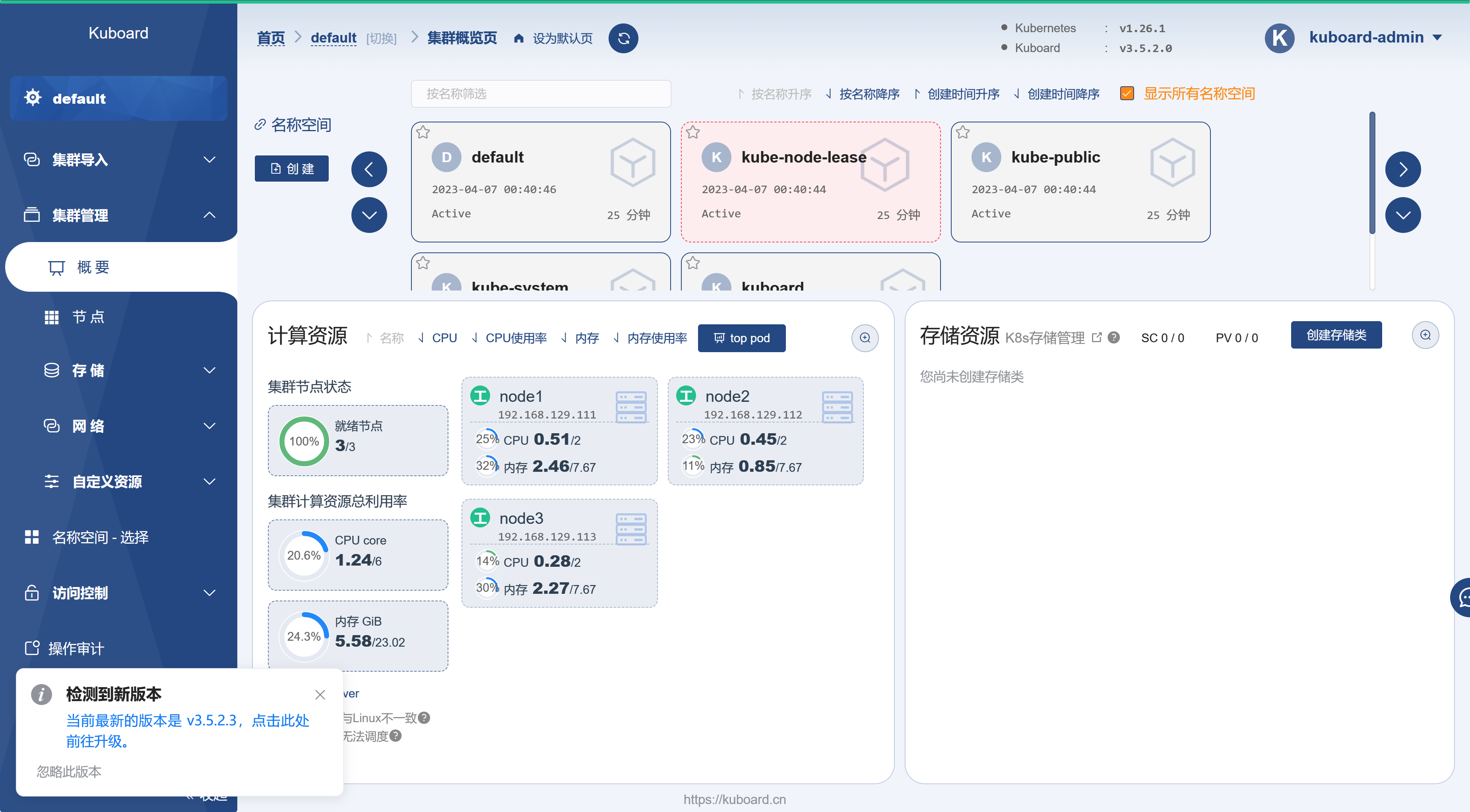
Task: Open 操作审计 audit menu item
Action: [76, 648]
